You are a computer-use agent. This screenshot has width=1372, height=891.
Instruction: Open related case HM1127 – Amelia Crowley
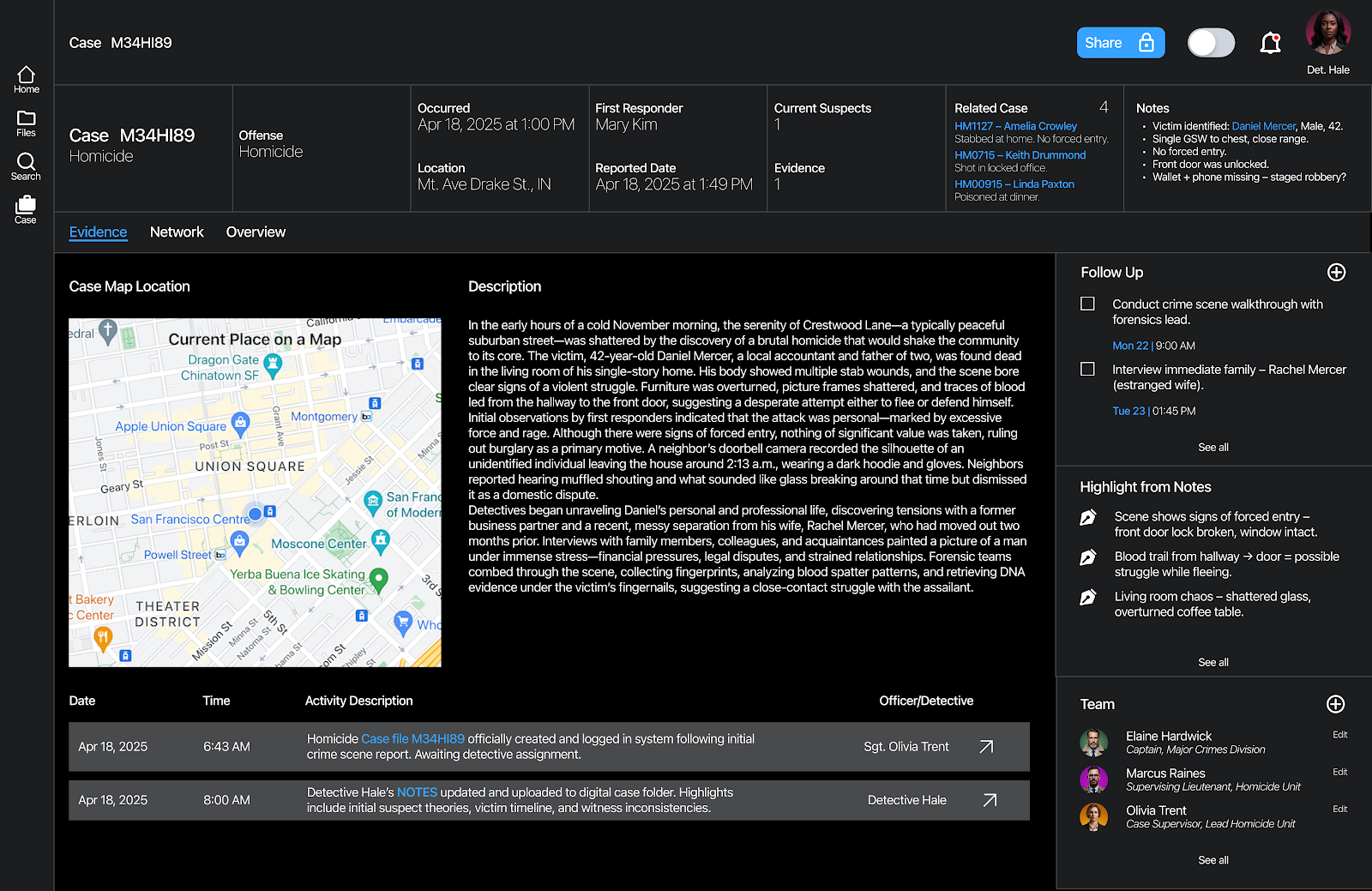[x=1015, y=126]
